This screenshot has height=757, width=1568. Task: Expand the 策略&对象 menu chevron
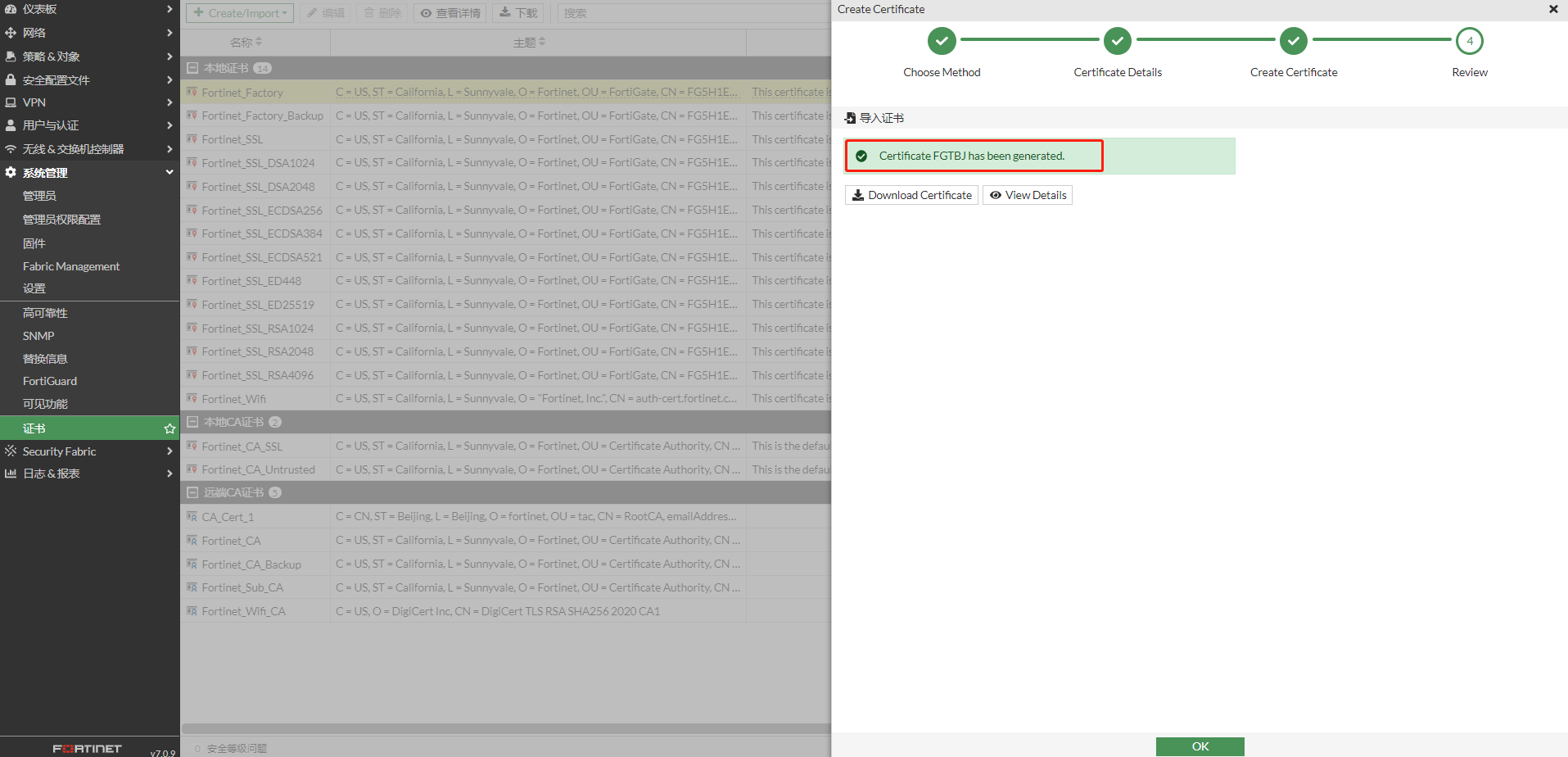pyautogui.click(x=169, y=57)
